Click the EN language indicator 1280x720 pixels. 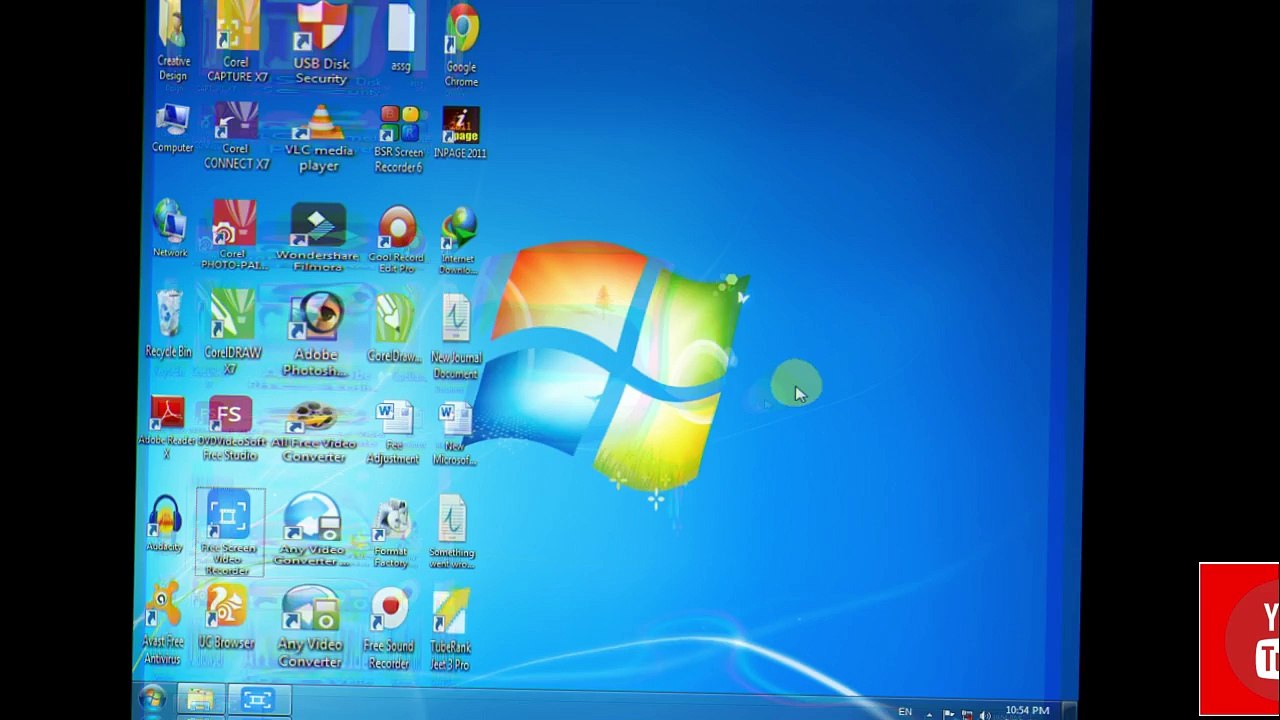coord(905,711)
